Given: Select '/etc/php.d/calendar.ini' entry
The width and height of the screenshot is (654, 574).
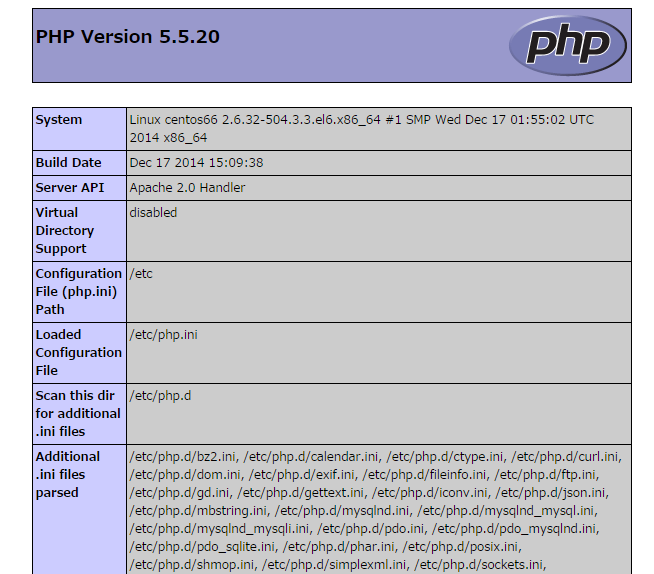Looking at the screenshot, I should 311,457.
